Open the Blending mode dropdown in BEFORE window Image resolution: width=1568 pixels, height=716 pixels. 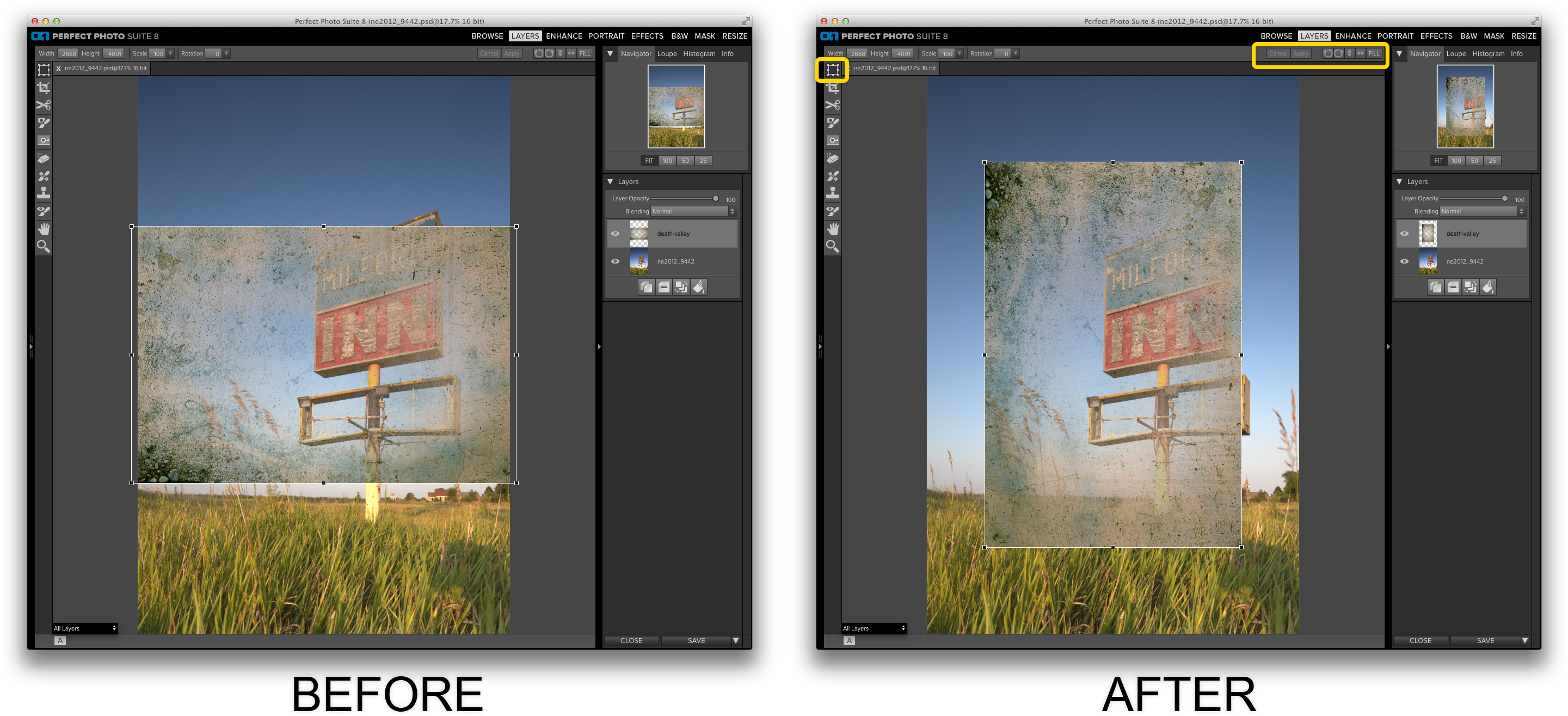click(693, 211)
